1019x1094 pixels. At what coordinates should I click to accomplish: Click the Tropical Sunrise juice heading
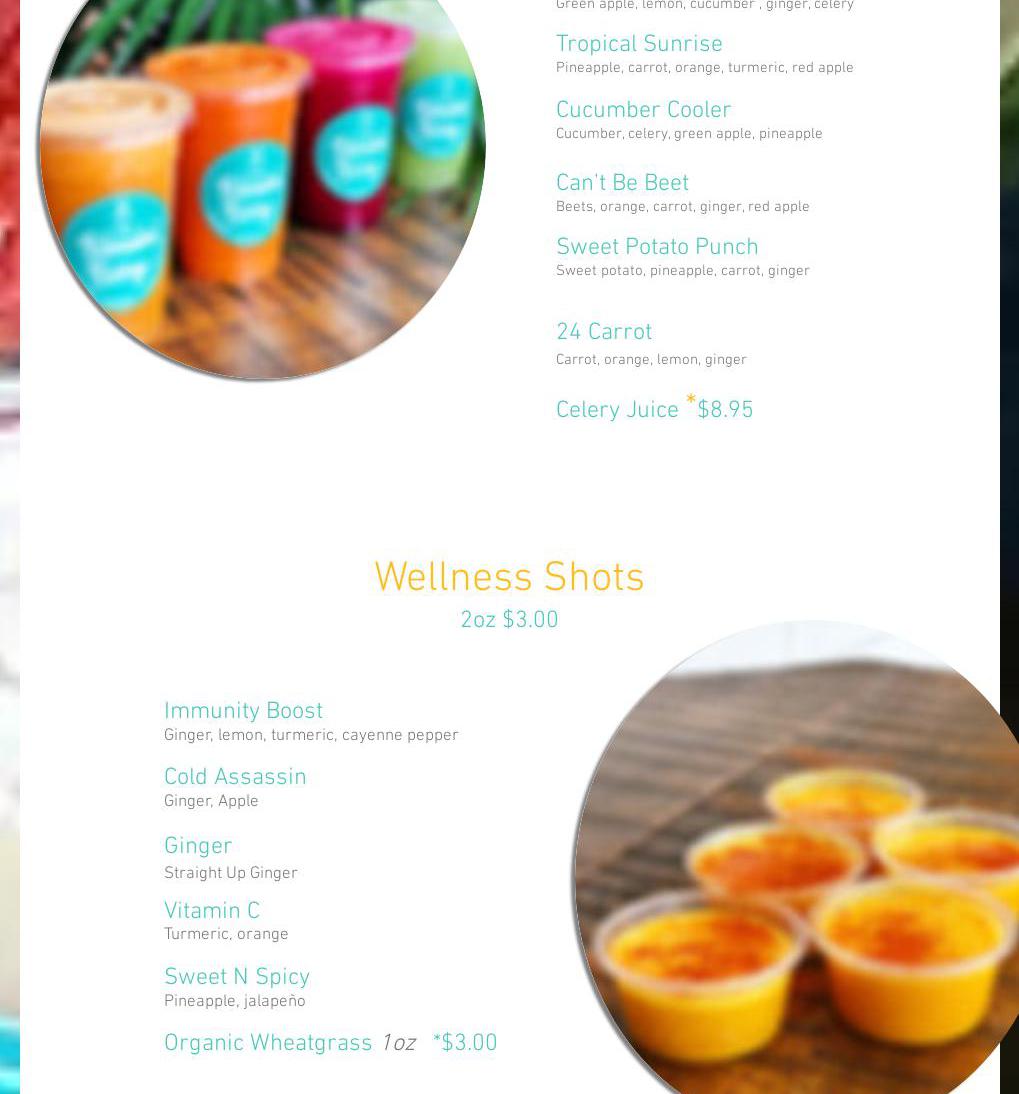(x=639, y=43)
